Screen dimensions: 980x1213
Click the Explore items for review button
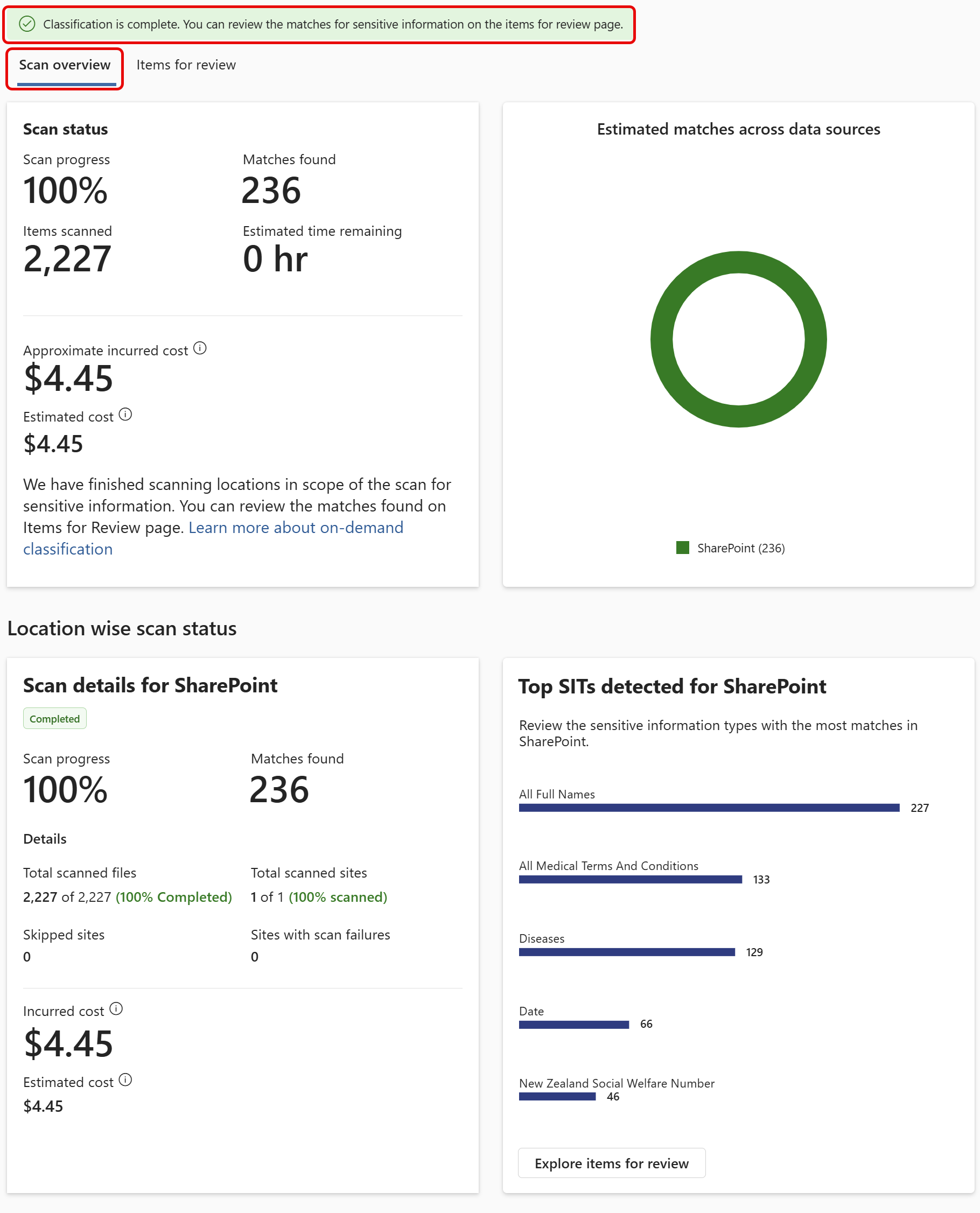point(611,1163)
